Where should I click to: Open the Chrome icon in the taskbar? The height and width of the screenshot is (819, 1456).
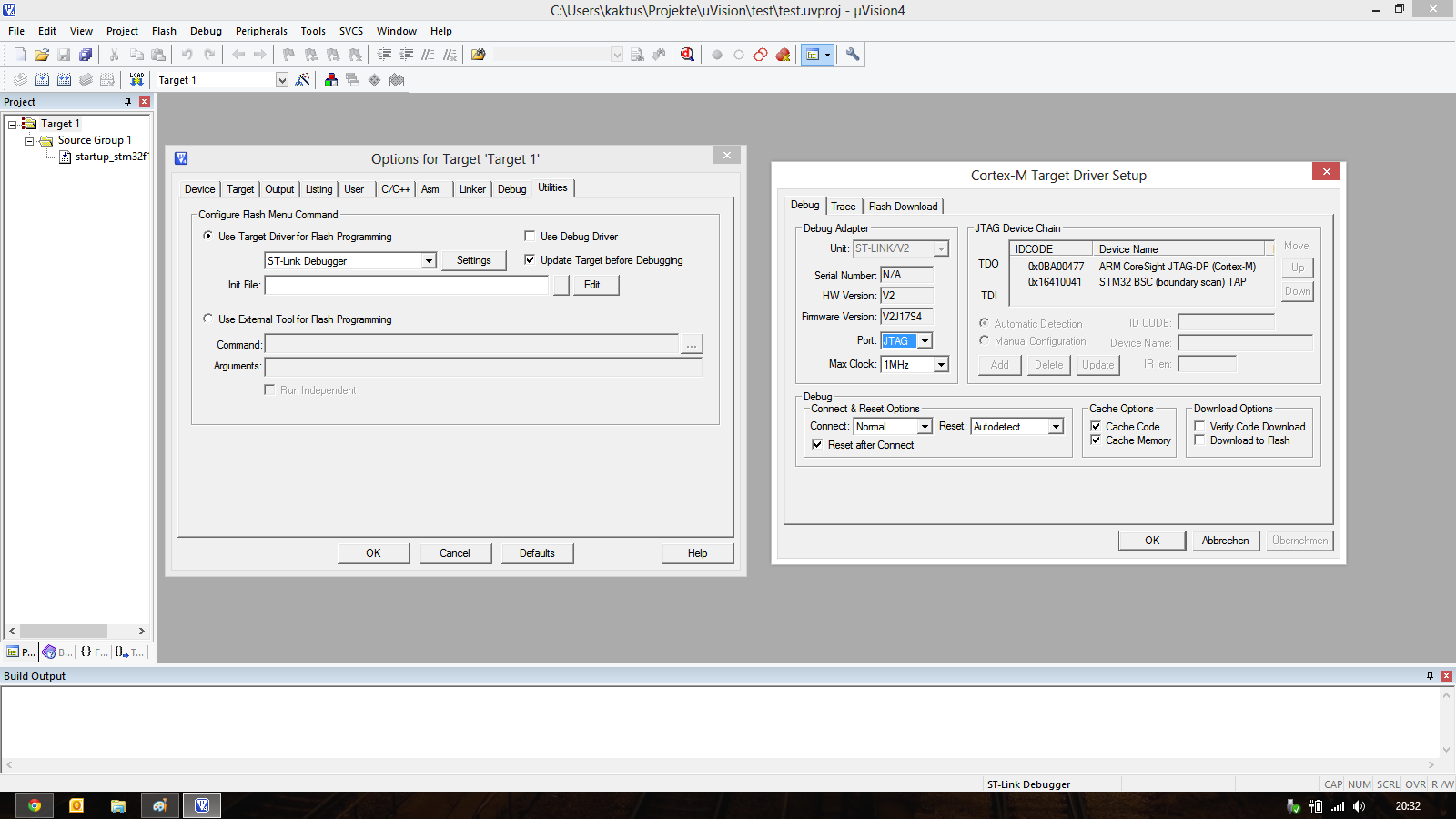(x=34, y=805)
